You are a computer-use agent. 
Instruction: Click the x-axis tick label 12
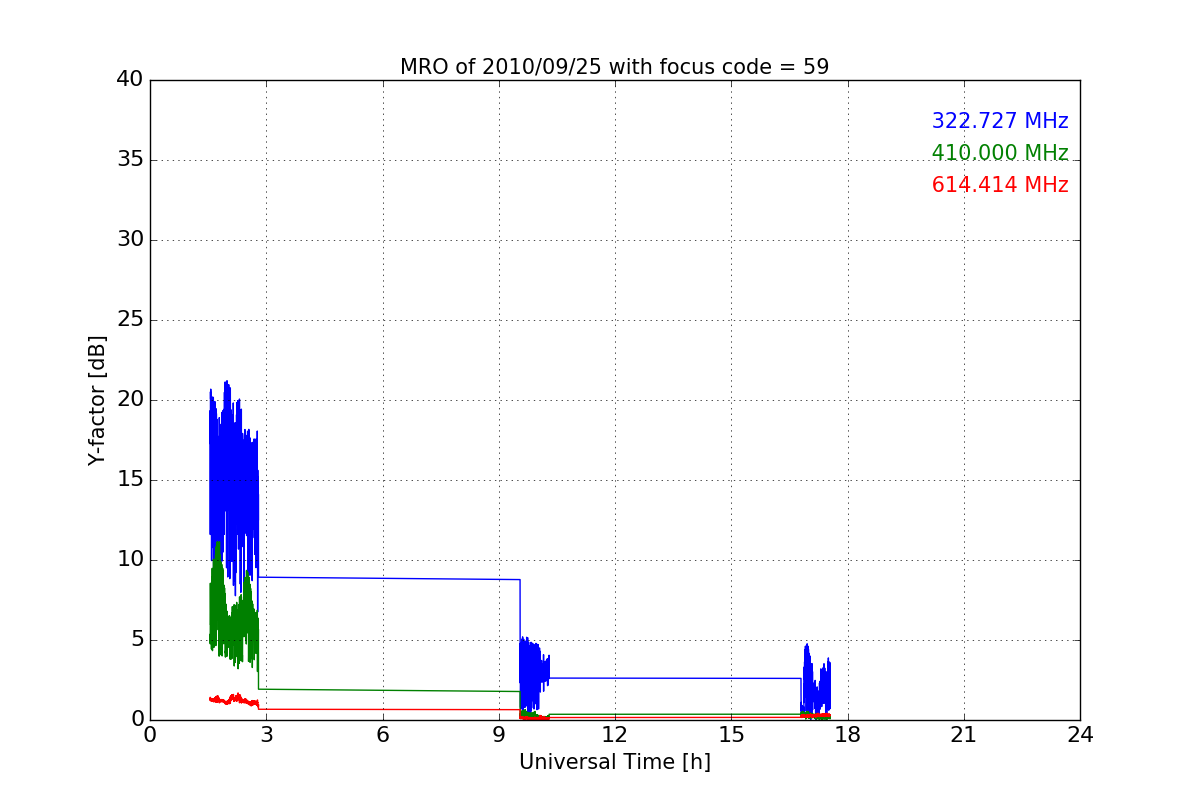coord(615,735)
